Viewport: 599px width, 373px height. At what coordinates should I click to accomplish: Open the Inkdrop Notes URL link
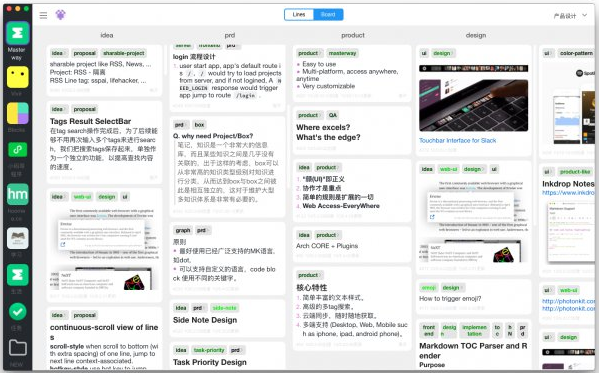tap(569, 193)
